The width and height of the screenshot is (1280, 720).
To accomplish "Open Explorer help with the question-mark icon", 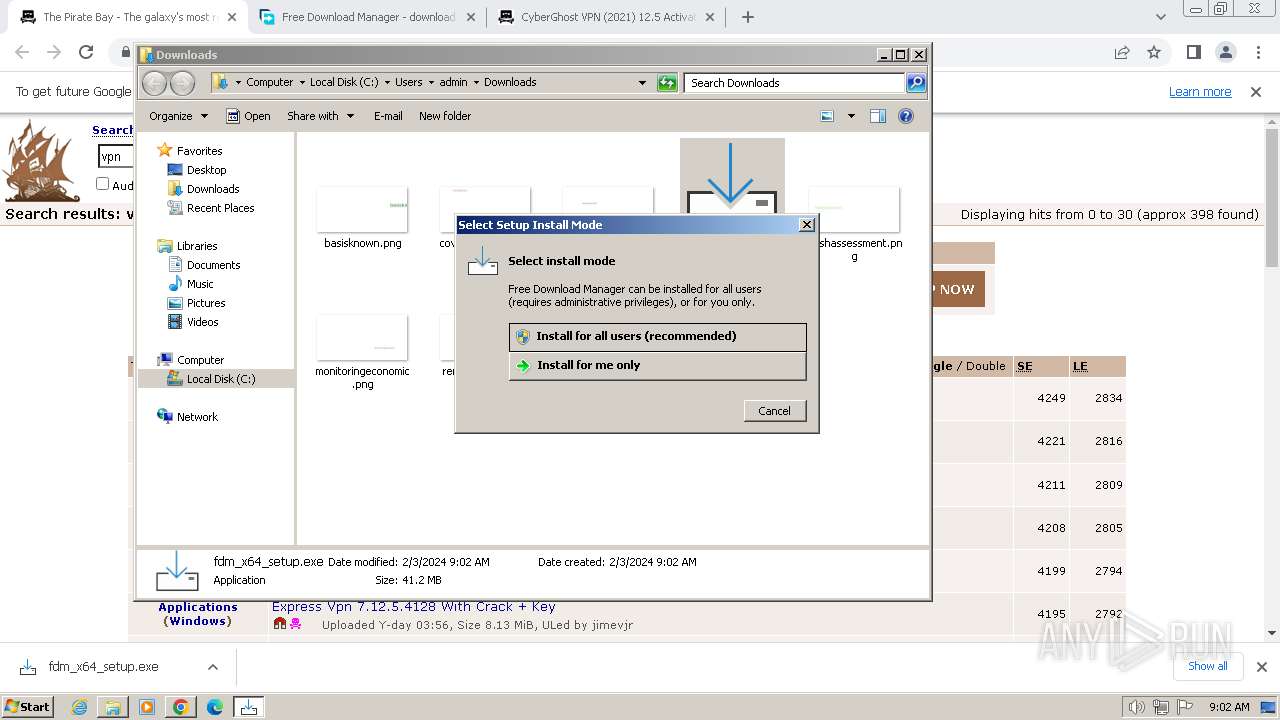I will coord(906,116).
